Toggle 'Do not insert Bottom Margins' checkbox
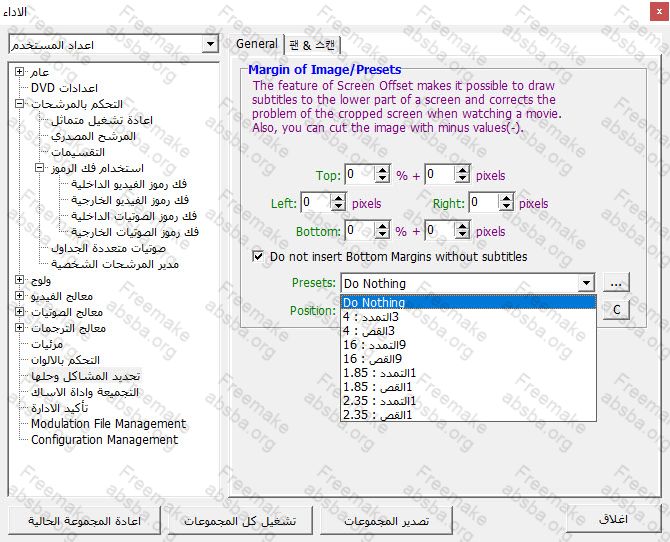 pyautogui.click(x=258, y=256)
